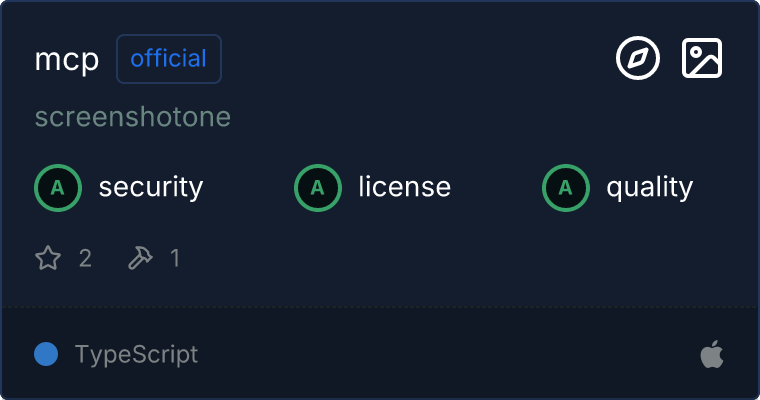Click the Apple platform icon
The width and height of the screenshot is (760, 400).
click(x=711, y=354)
